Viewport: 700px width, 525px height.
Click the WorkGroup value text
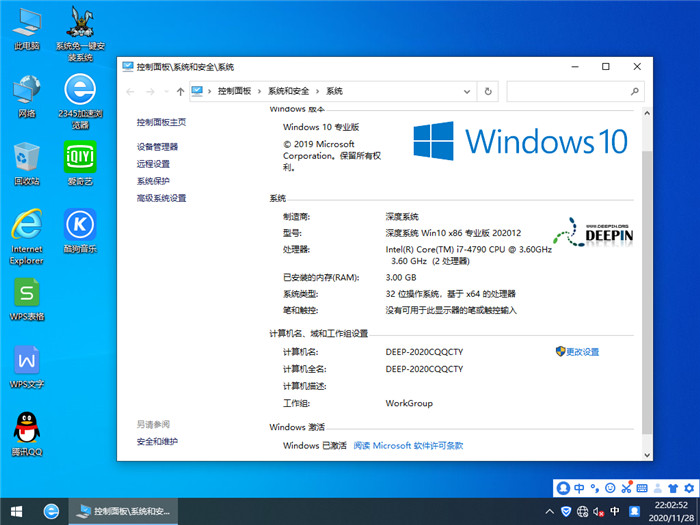[x=409, y=403]
